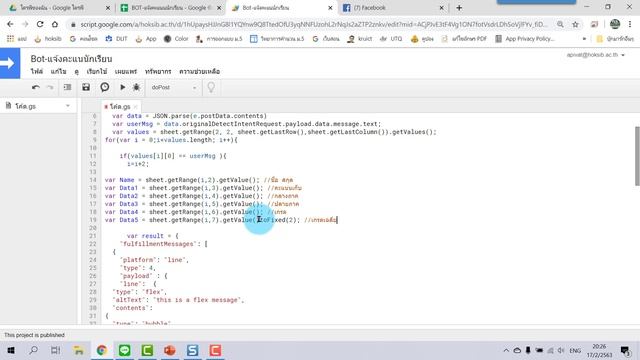Viewport: 640px width, 360px height.
Task: Open the เรียกใช้ (Run) menu
Action: pyautogui.click(x=97, y=71)
